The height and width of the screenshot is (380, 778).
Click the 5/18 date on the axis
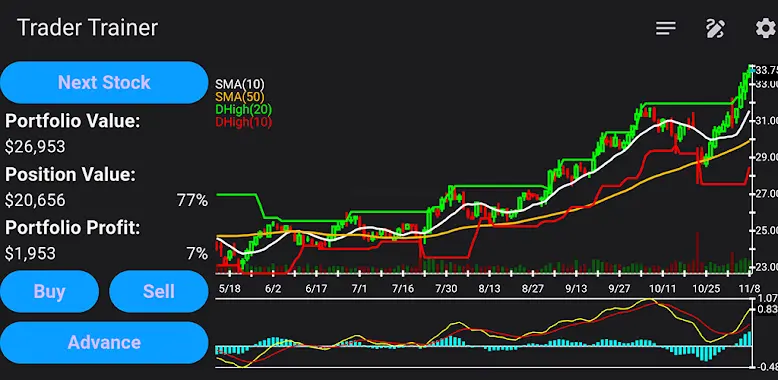point(229,289)
